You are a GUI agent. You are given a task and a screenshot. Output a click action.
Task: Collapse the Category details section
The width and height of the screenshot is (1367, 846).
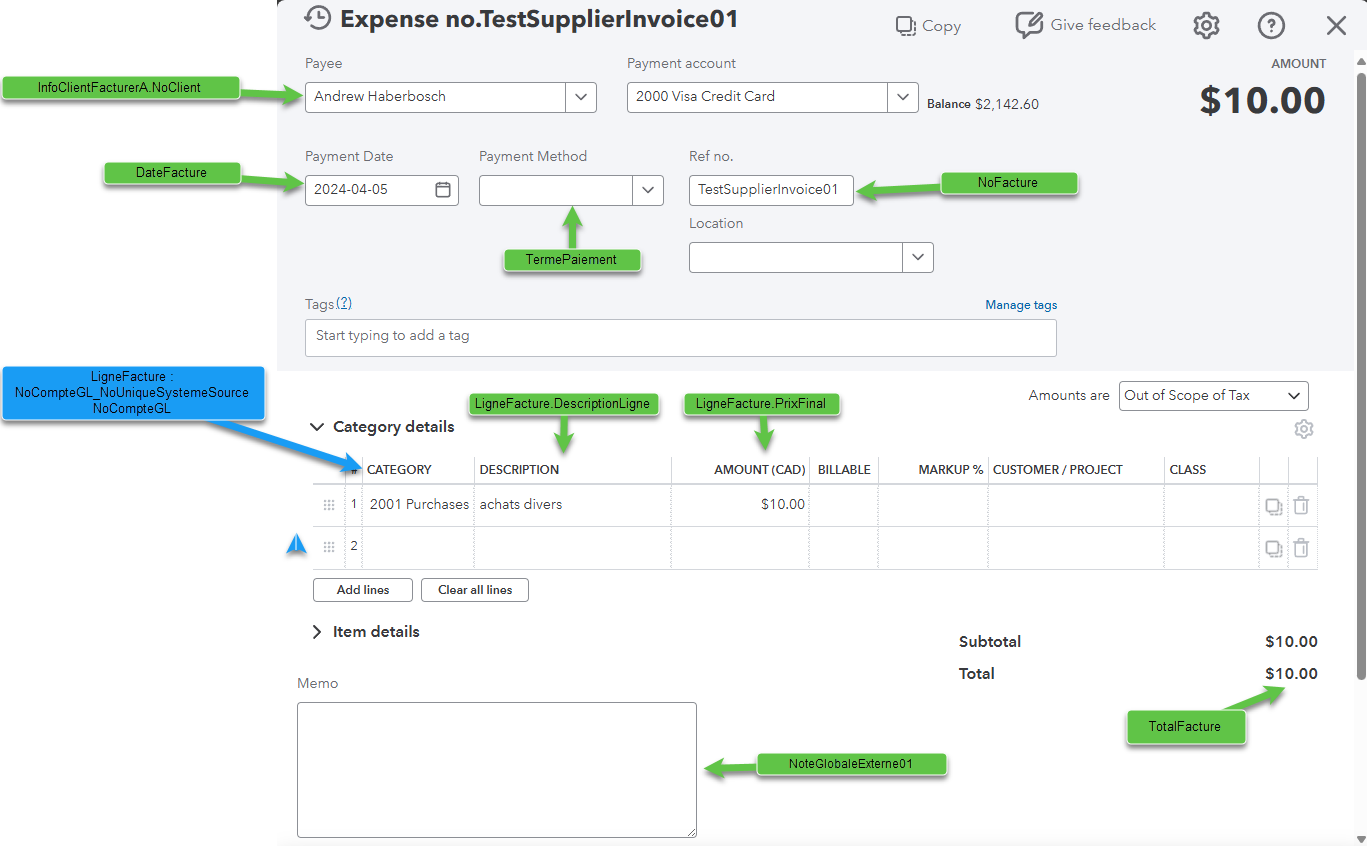click(x=317, y=427)
